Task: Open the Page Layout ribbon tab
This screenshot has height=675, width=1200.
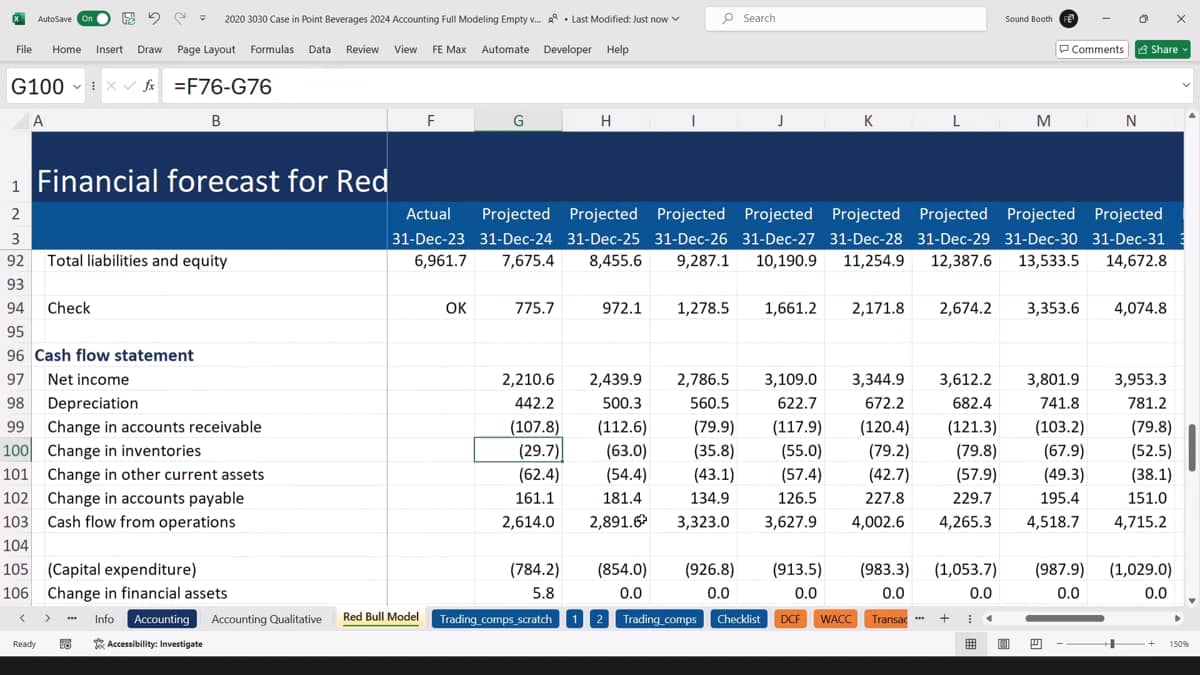Action: (206, 49)
